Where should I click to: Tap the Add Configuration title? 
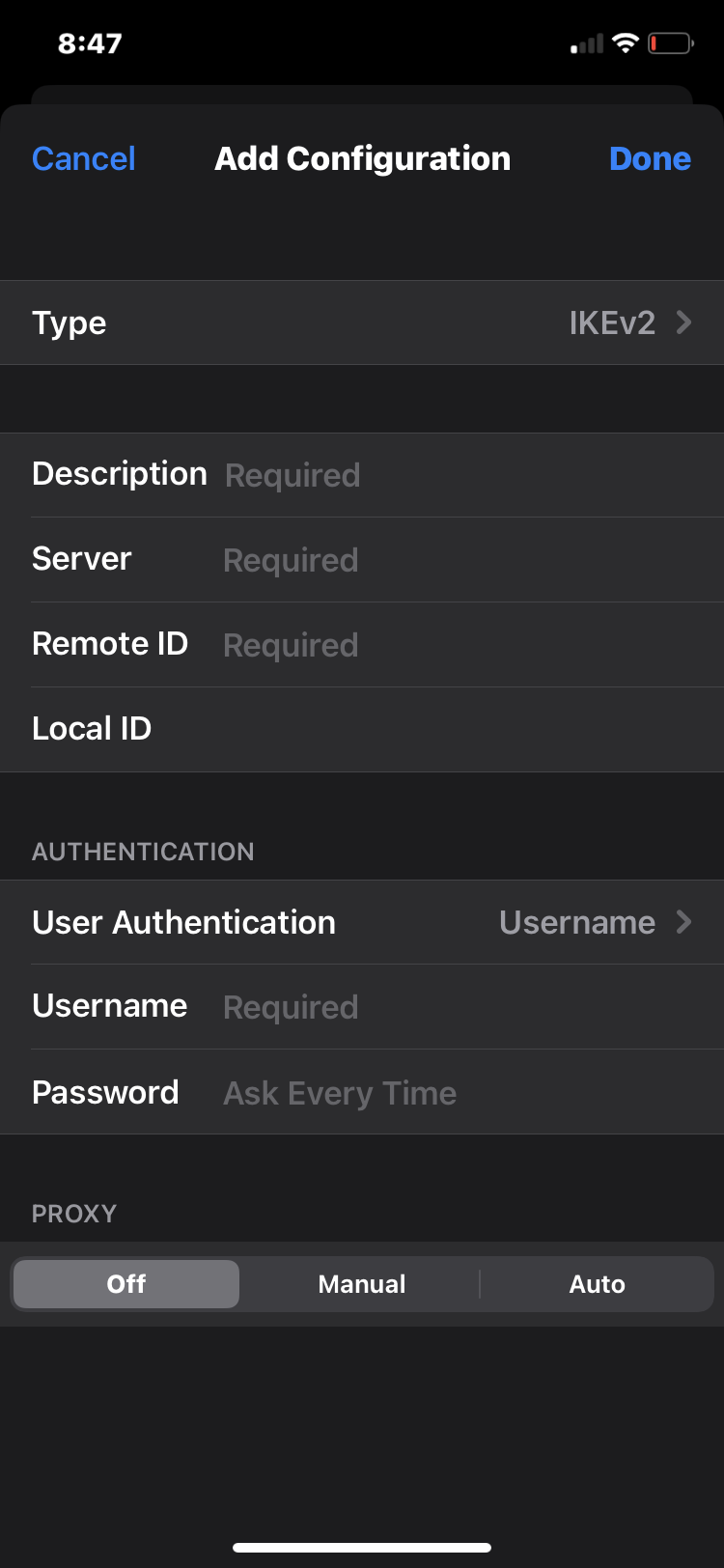coord(363,158)
